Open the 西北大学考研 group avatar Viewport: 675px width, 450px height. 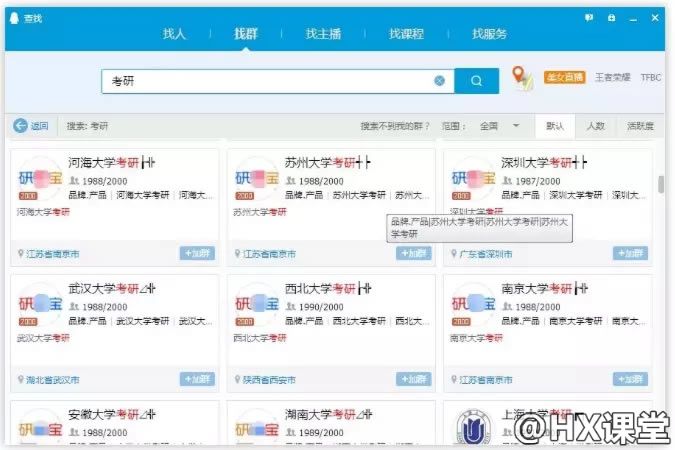tap(257, 304)
